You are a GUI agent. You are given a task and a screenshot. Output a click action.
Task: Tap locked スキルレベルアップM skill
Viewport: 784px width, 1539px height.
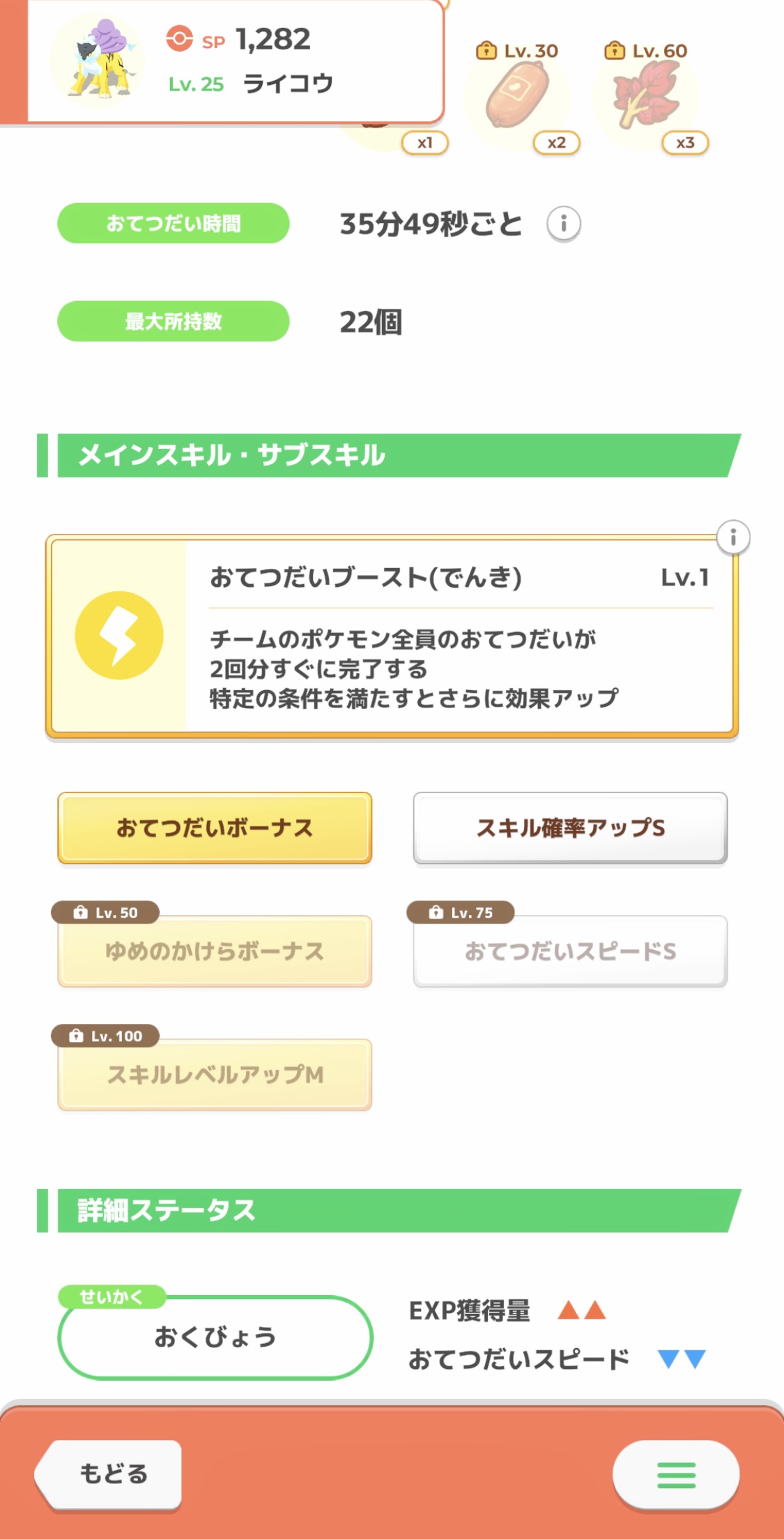click(x=215, y=1075)
